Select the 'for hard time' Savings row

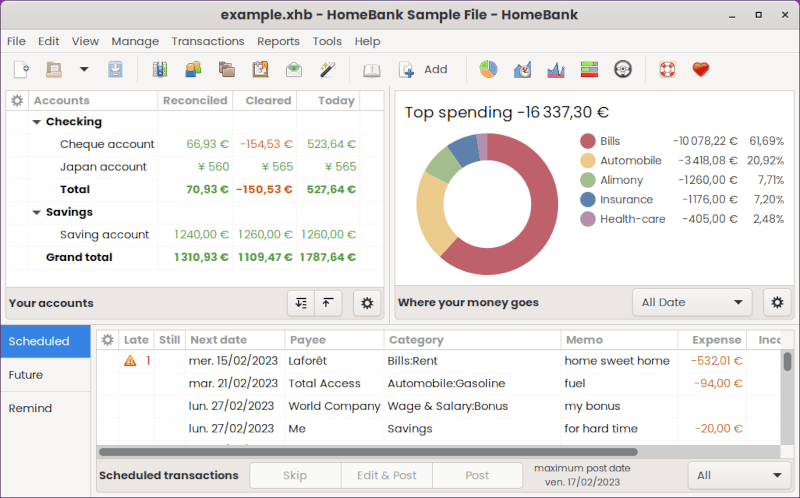pyautogui.click(x=439, y=429)
